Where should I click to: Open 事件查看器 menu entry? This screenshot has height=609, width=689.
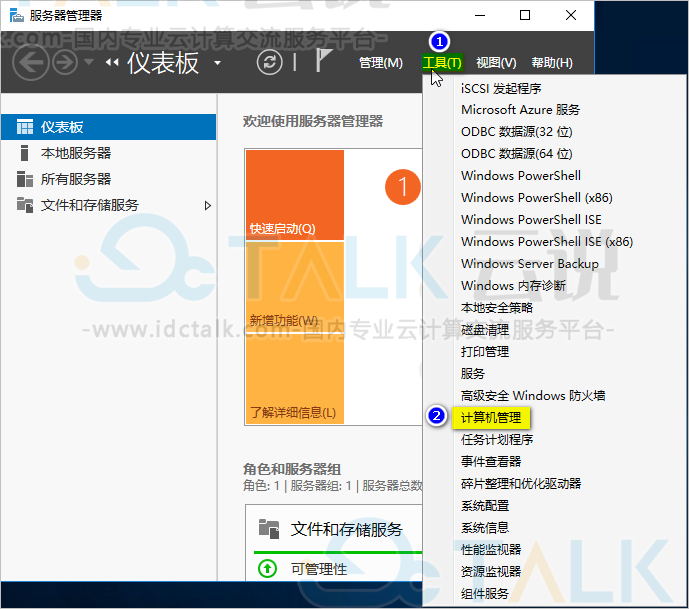(x=491, y=461)
